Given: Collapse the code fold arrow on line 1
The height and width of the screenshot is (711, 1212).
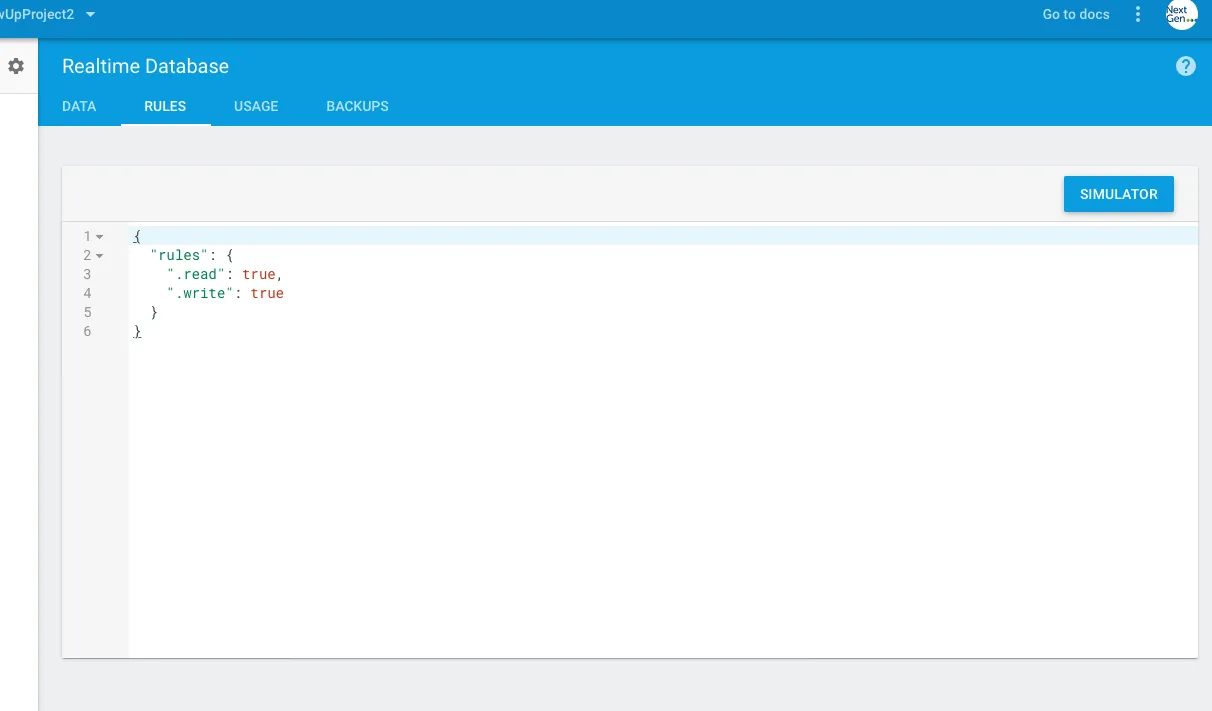Looking at the screenshot, I should pyautogui.click(x=100, y=237).
